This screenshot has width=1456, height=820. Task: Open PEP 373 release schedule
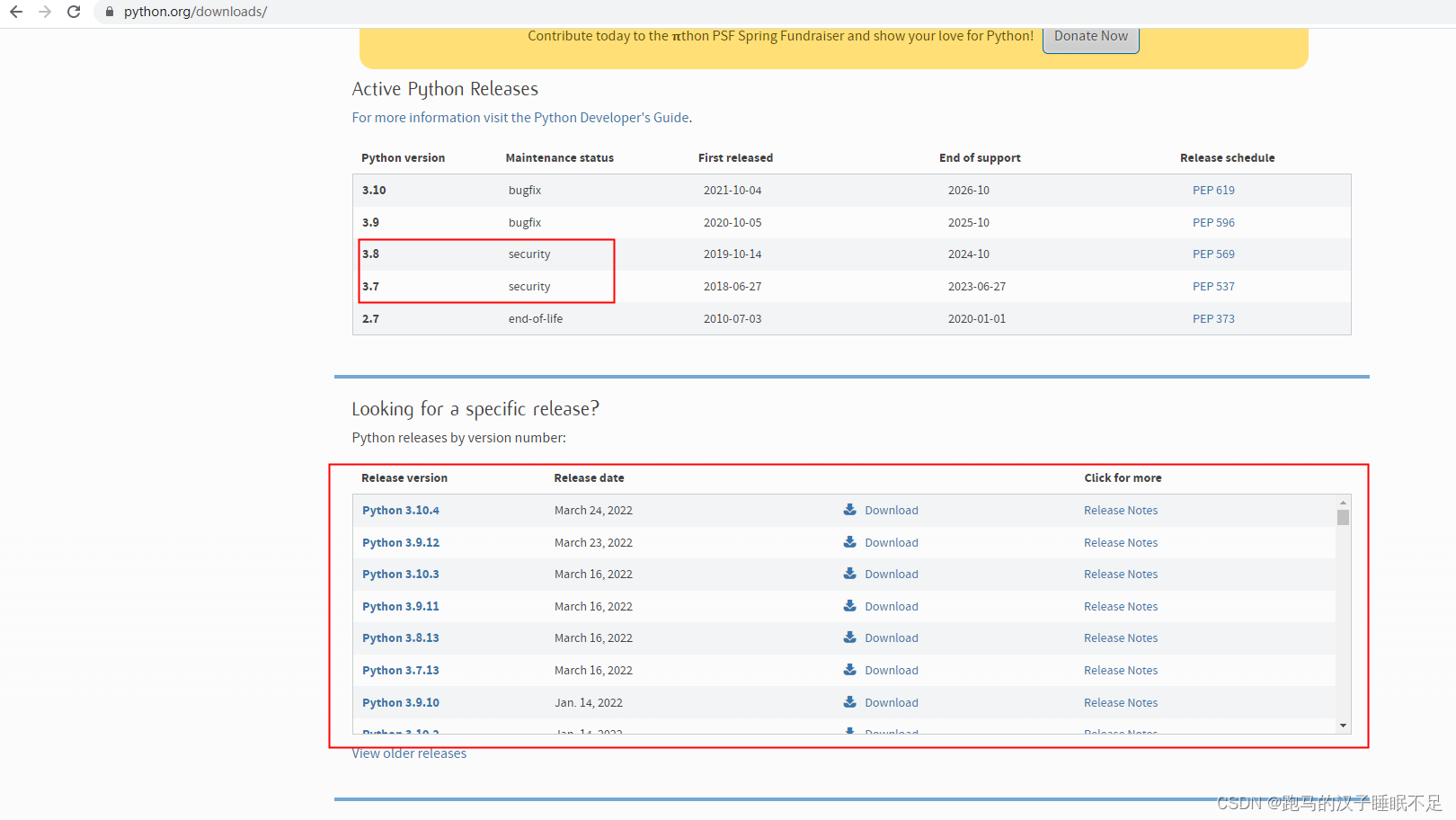click(x=1213, y=319)
